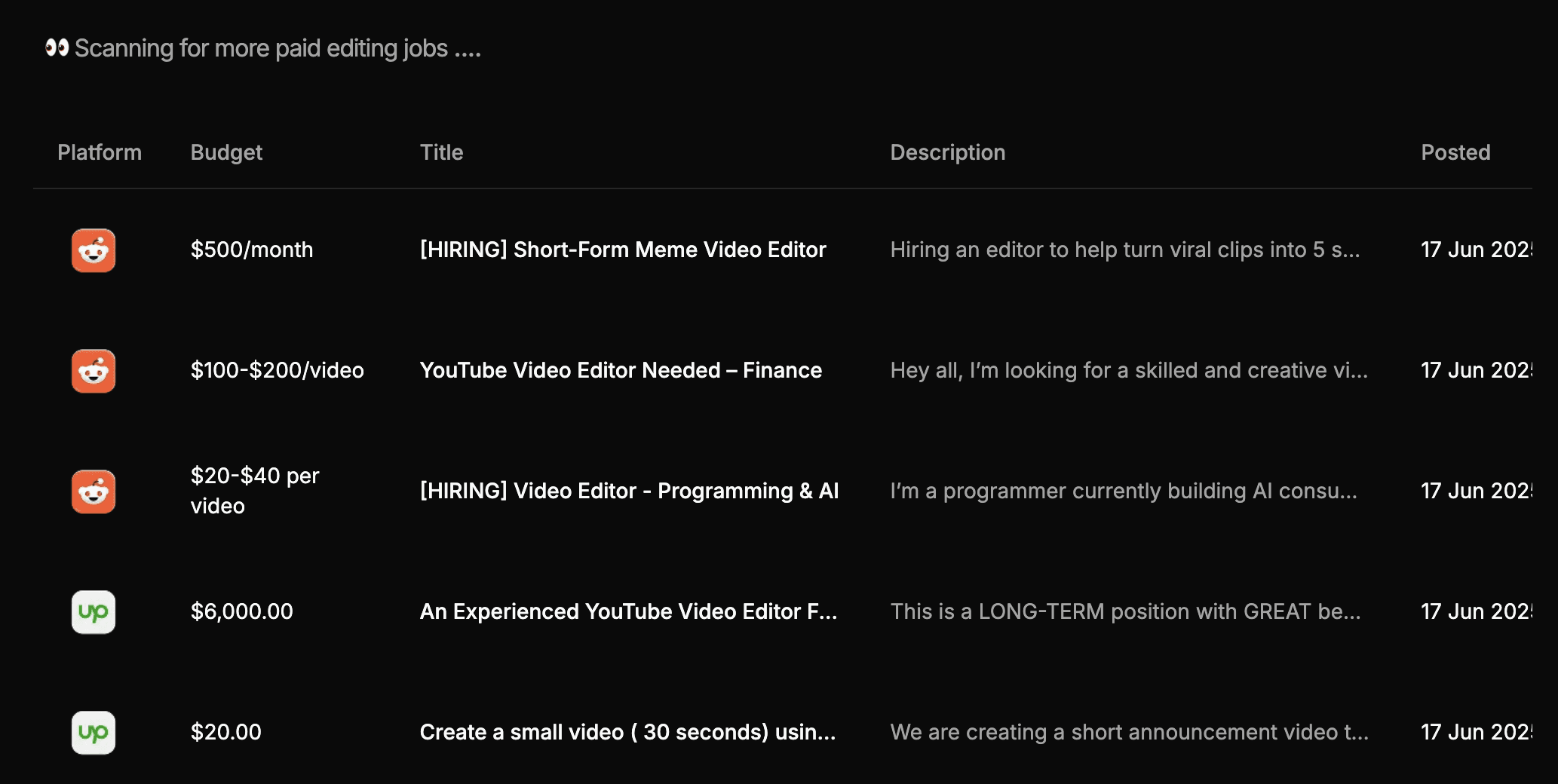Open 'YouTube Video Editor Needed – Finance' title
The image size is (1558, 784).
coord(621,370)
